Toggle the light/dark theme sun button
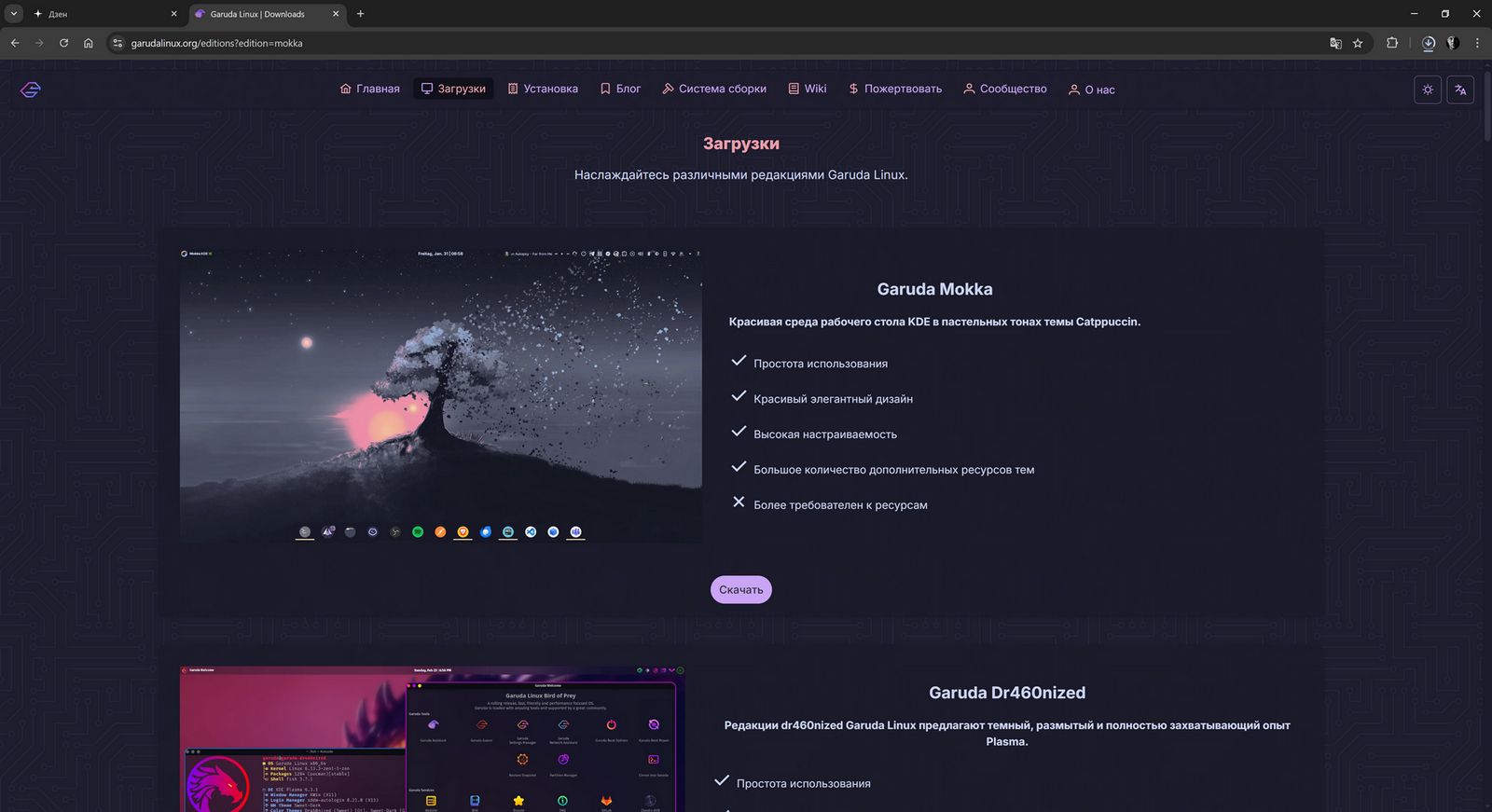 click(x=1428, y=89)
